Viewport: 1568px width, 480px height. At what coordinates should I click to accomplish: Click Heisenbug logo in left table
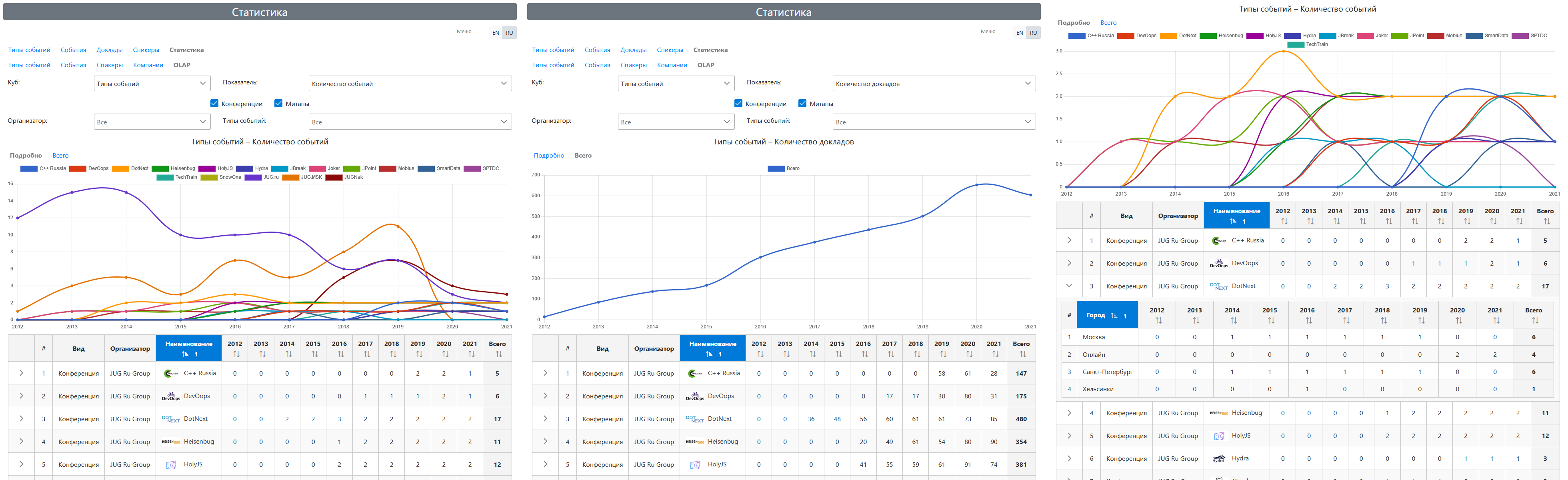pyautogui.click(x=171, y=442)
